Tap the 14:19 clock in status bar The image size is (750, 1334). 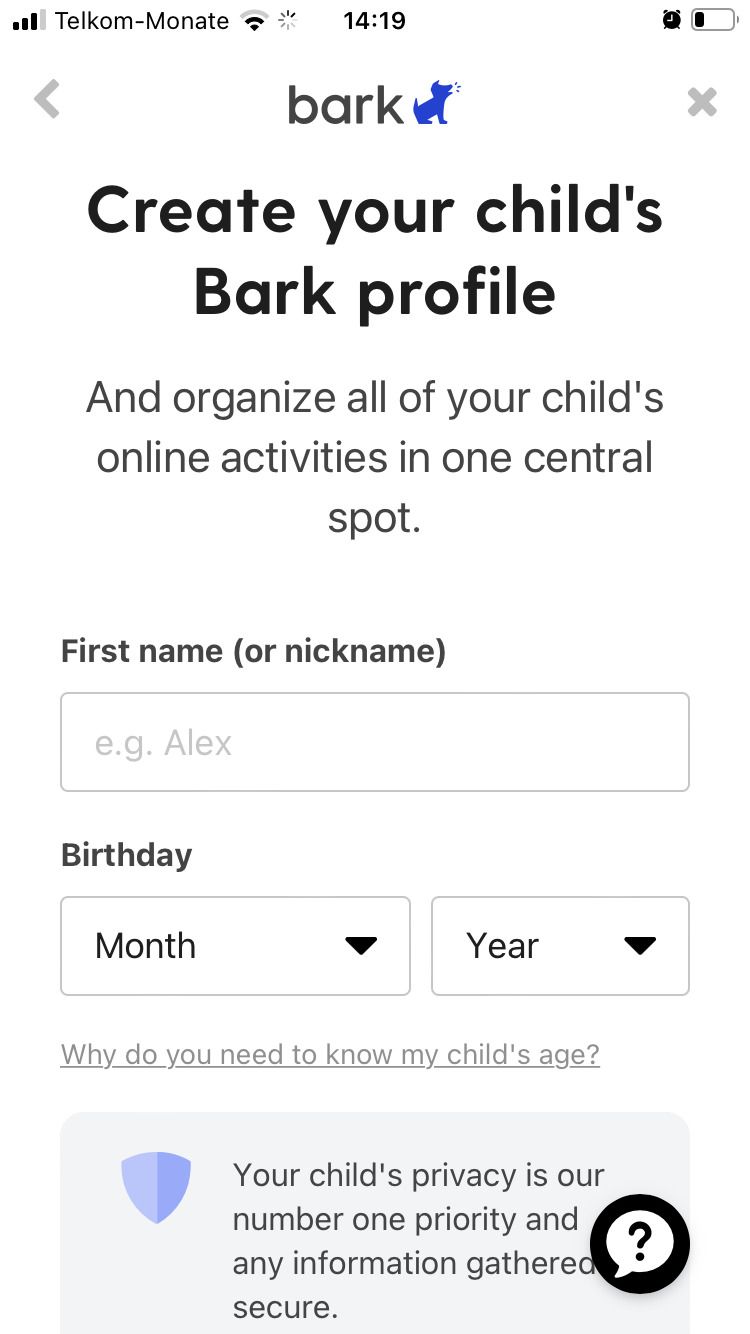[374, 20]
